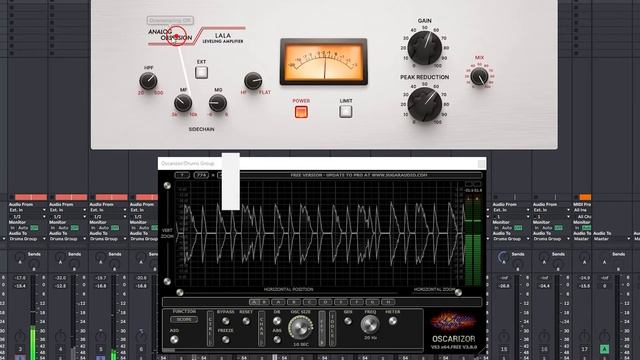The image size is (640, 360).
Task: Toggle track 17 activator button
Action: tap(584, 349)
